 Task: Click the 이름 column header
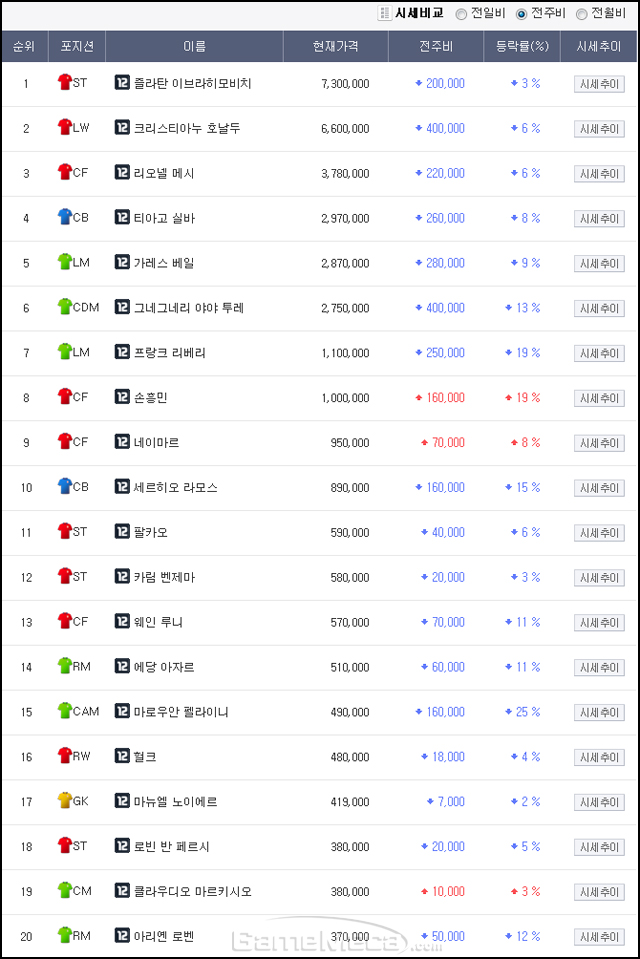pyautogui.click(x=195, y=46)
